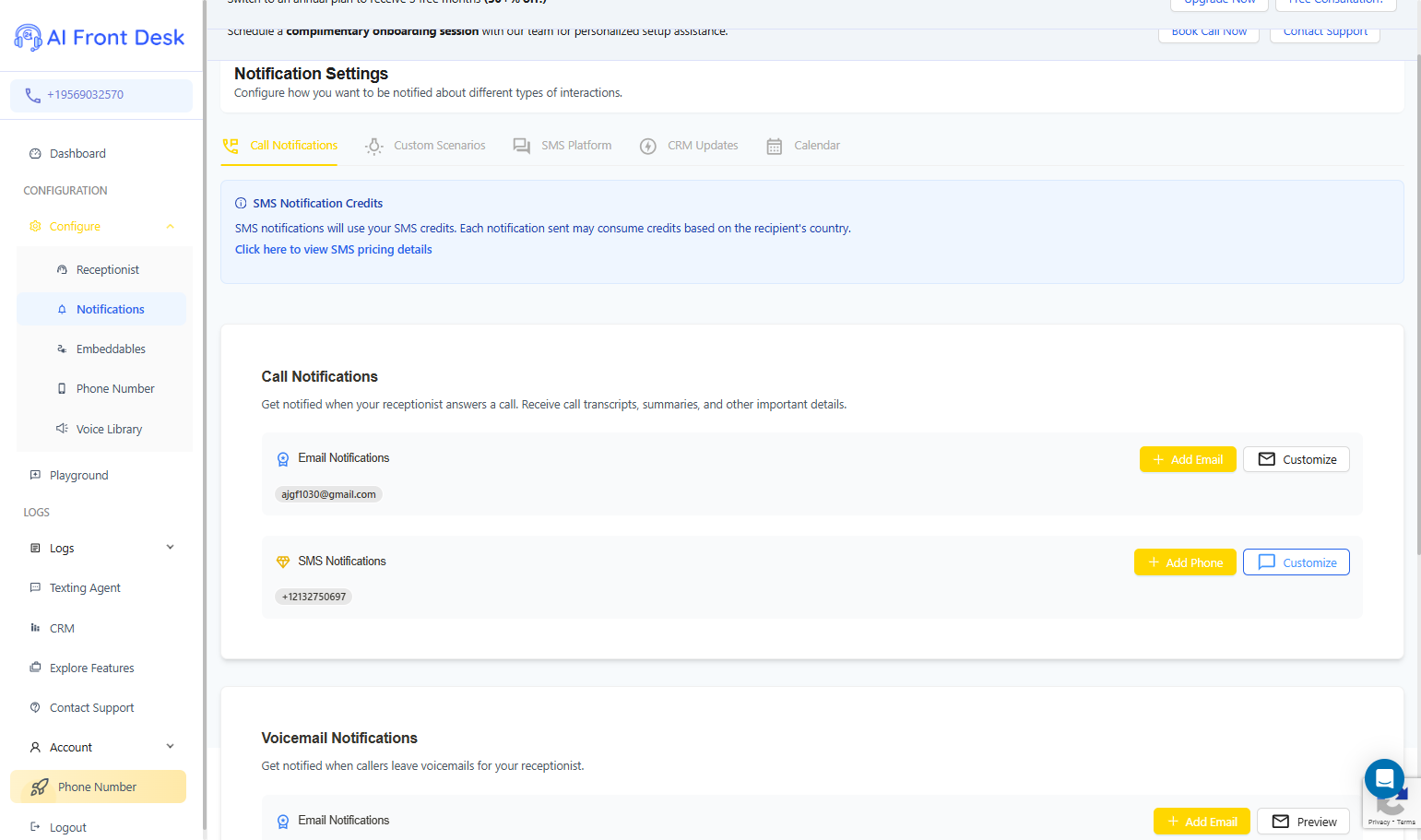
Task: Click Add Phone for SMS Notifications
Action: 1185,562
